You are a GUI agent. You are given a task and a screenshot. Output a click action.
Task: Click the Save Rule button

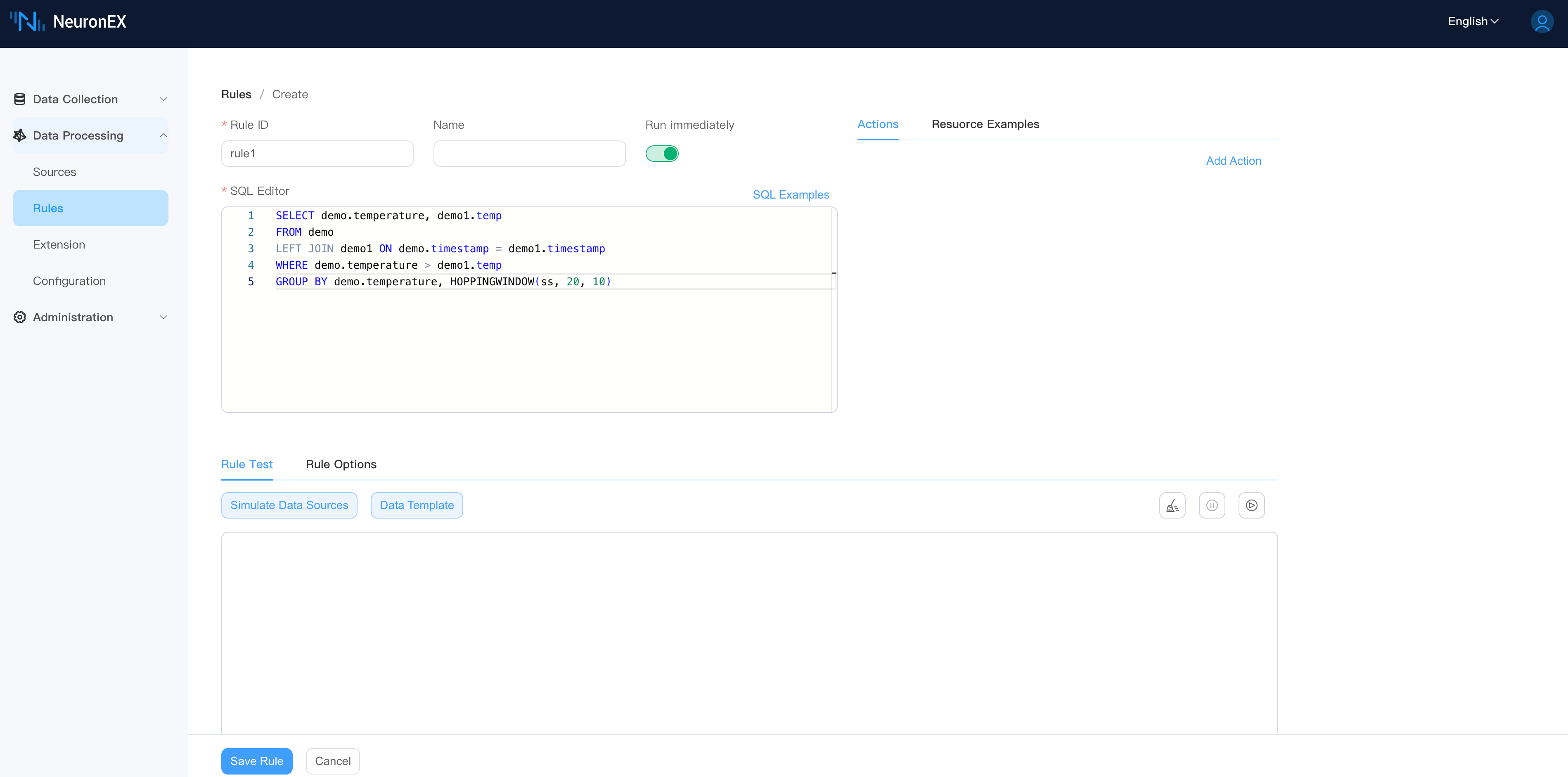256,761
